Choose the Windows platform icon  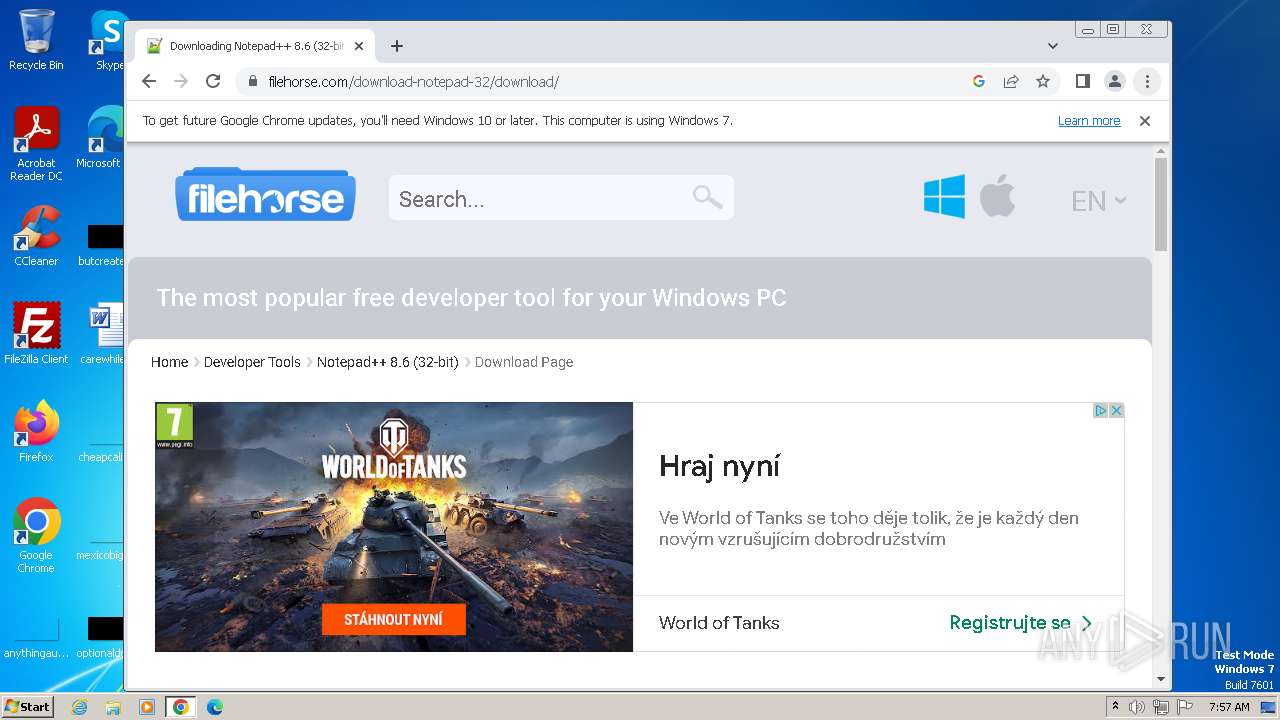tap(944, 196)
